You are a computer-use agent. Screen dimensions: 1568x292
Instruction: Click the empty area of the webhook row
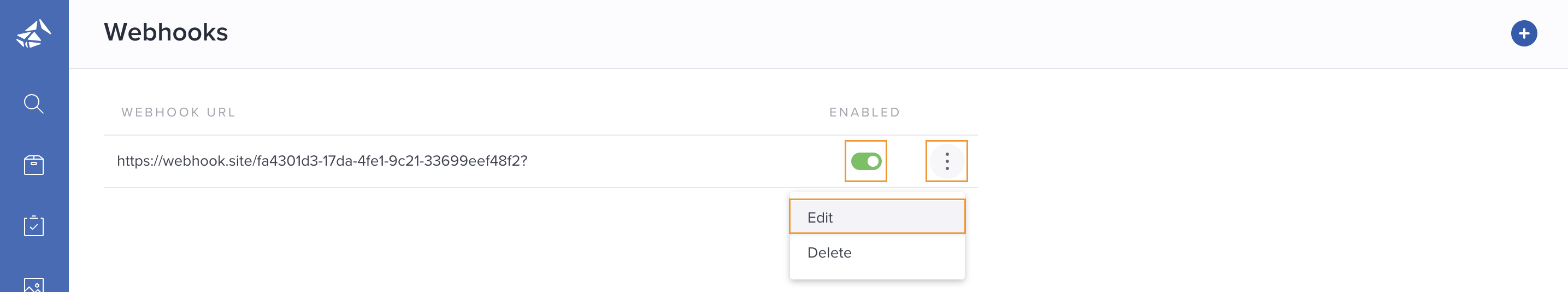682,161
